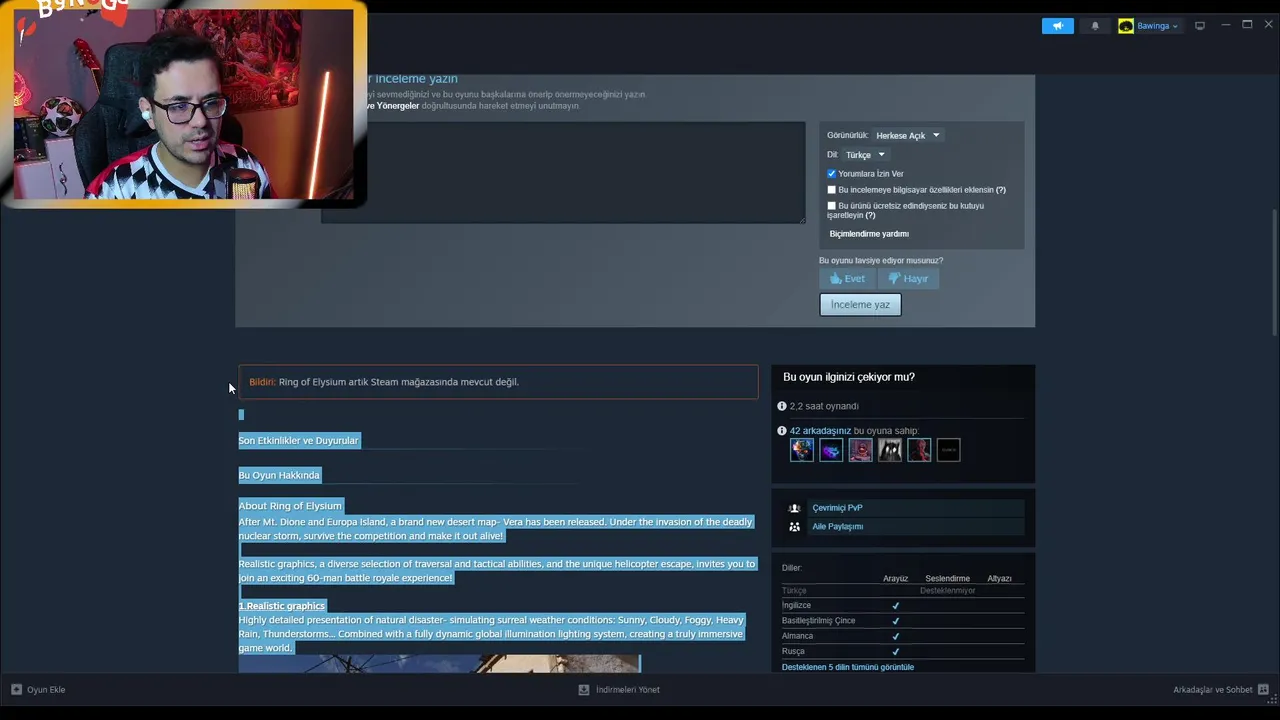
Task: Click the download icon beside İndirmeleri Yönet
Action: tap(584, 690)
